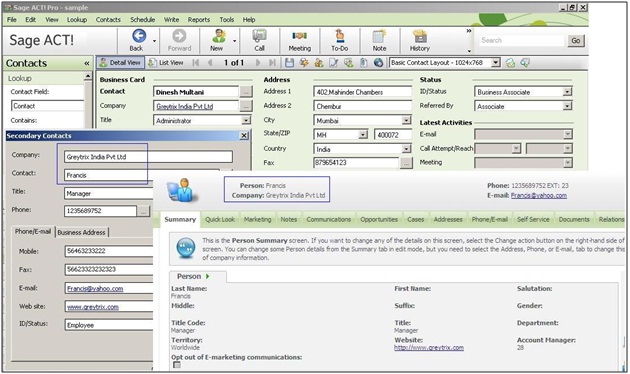The height and width of the screenshot is (374, 630).
Task: Open ID/Status Business Associate dropdown
Action: click(567, 92)
